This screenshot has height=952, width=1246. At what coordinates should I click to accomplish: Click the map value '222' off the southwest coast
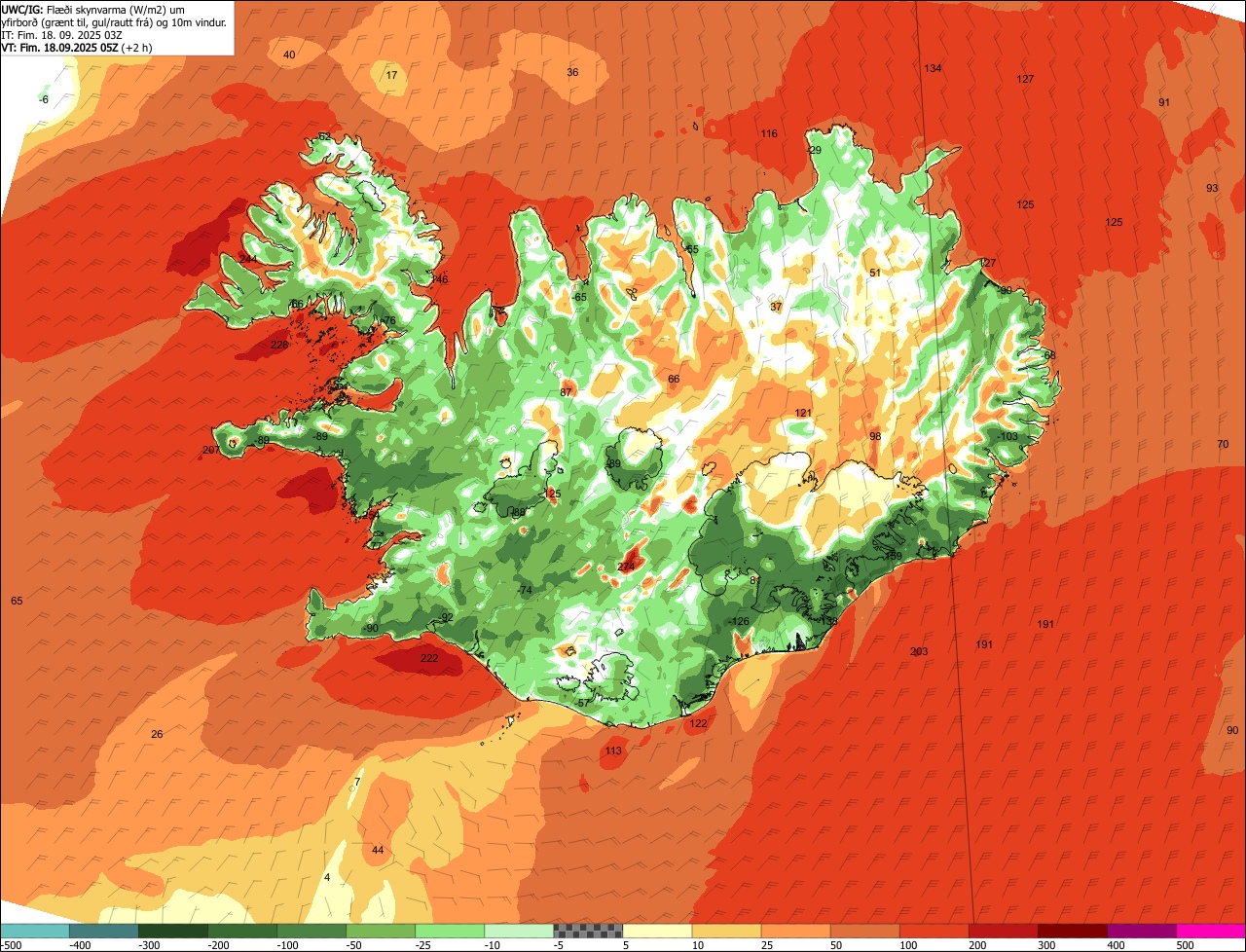point(428,659)
